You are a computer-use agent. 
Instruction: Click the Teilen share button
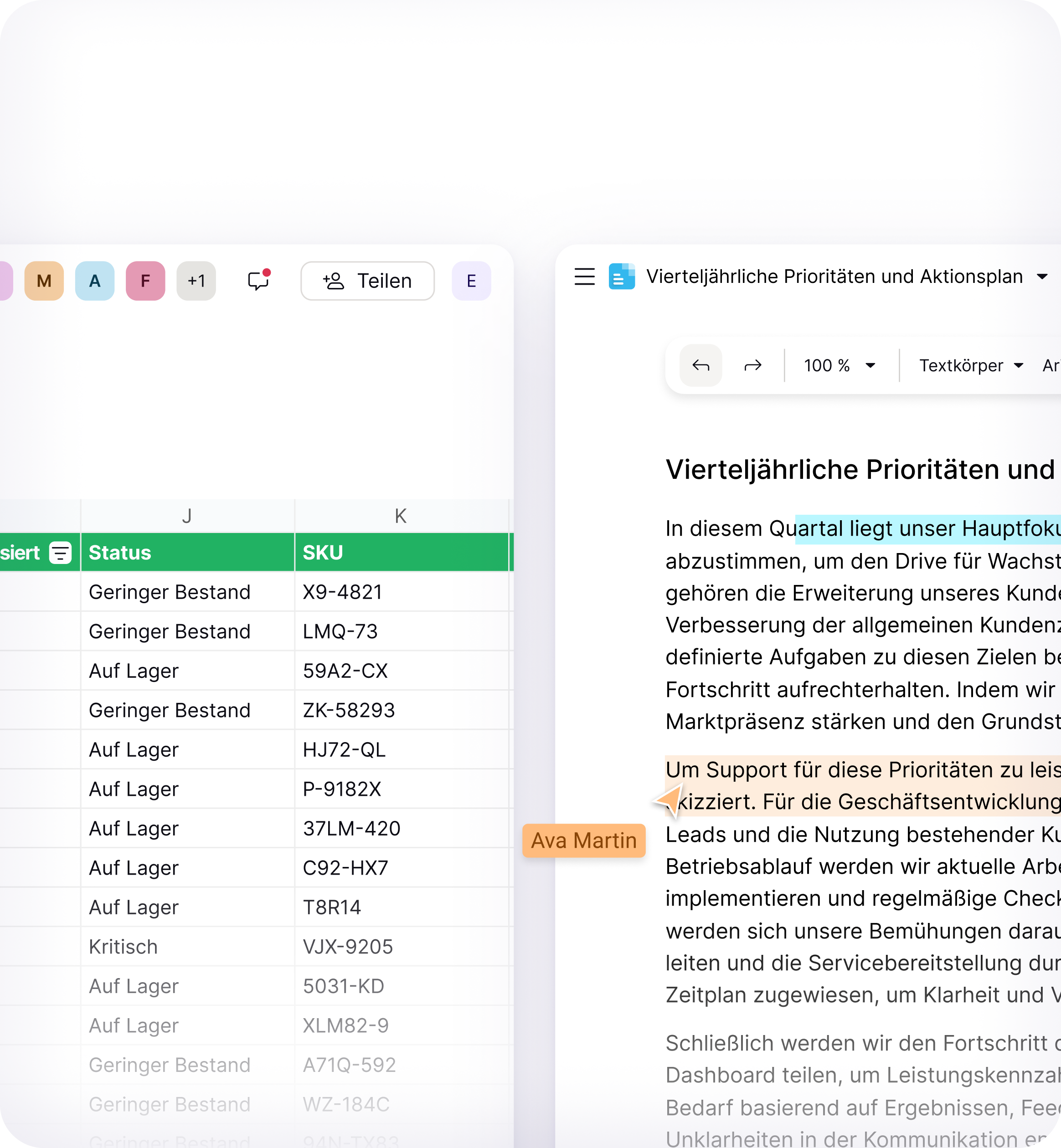[x=367, y=281]
